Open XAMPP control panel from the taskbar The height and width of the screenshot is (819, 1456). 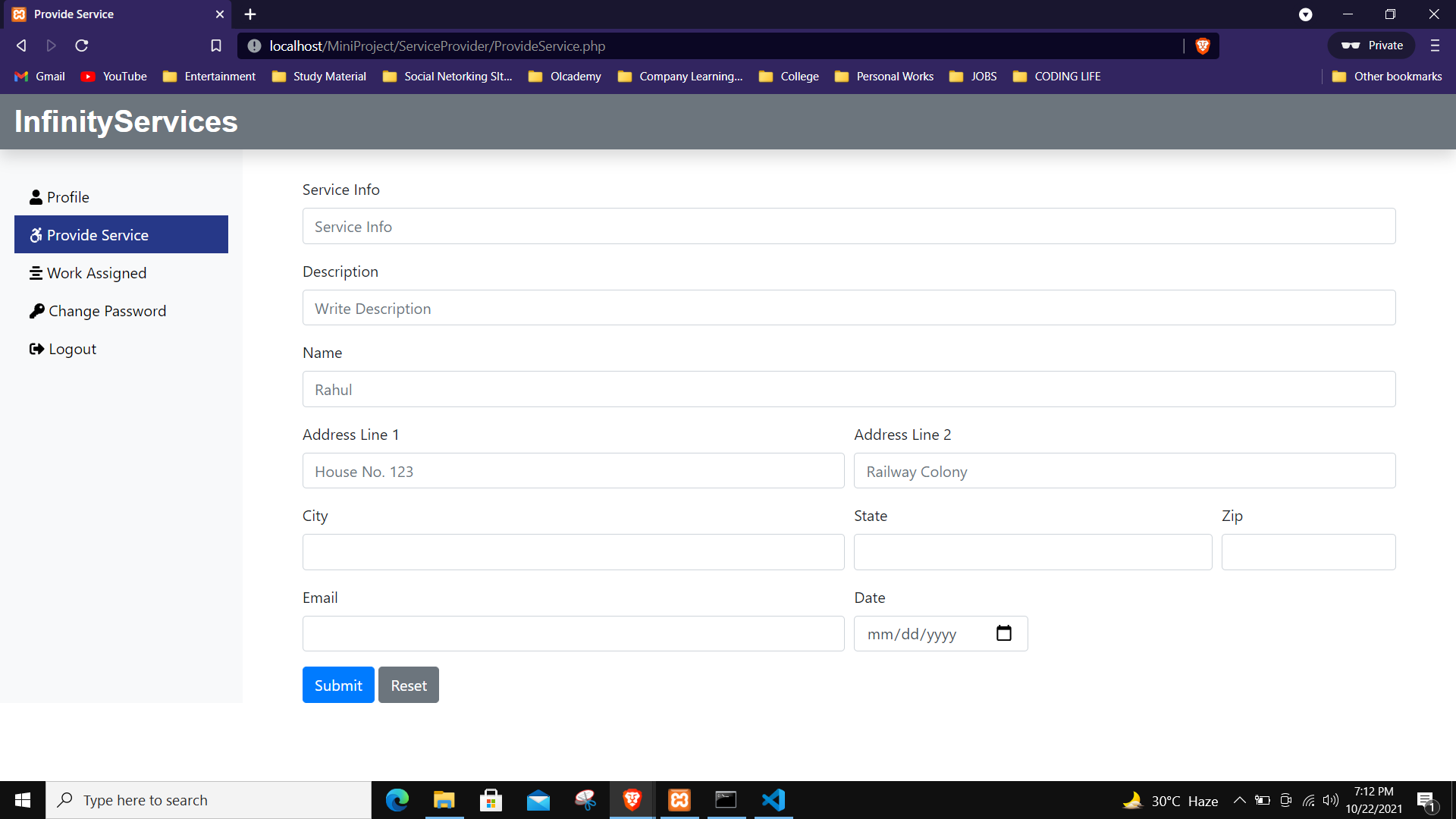click(679, 799)
